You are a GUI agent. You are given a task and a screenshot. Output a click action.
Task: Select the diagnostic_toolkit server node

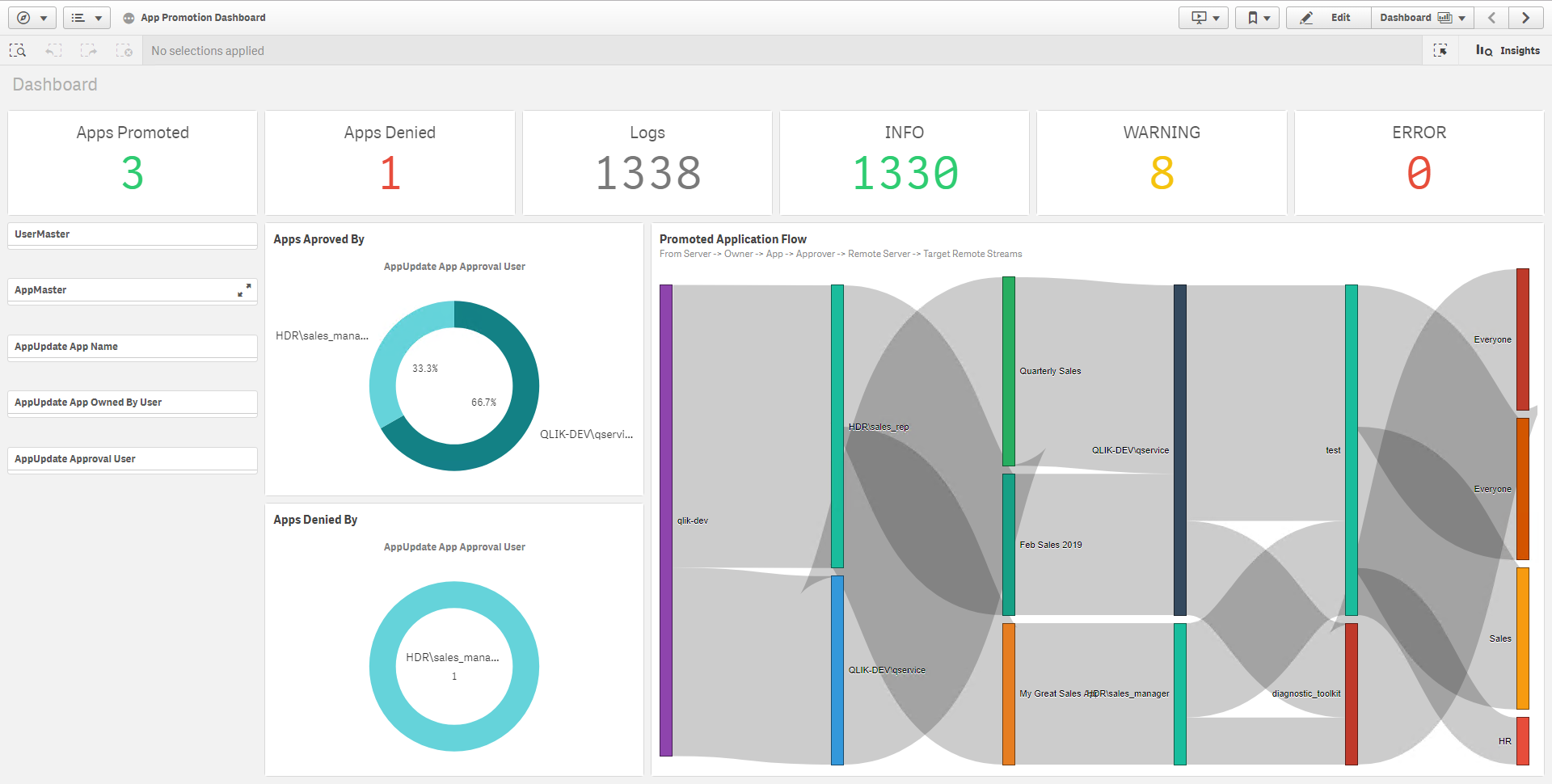point(1352,693)
